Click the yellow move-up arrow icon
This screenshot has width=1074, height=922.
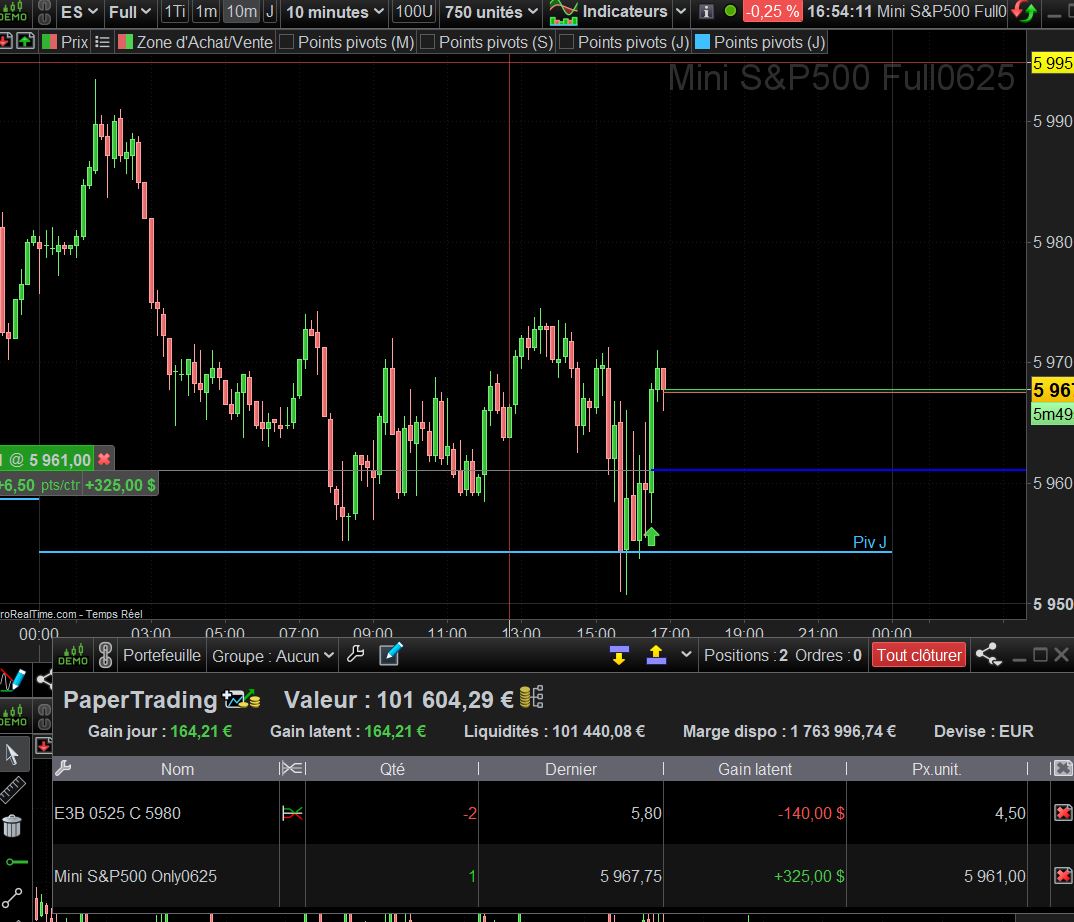(655, 655)
